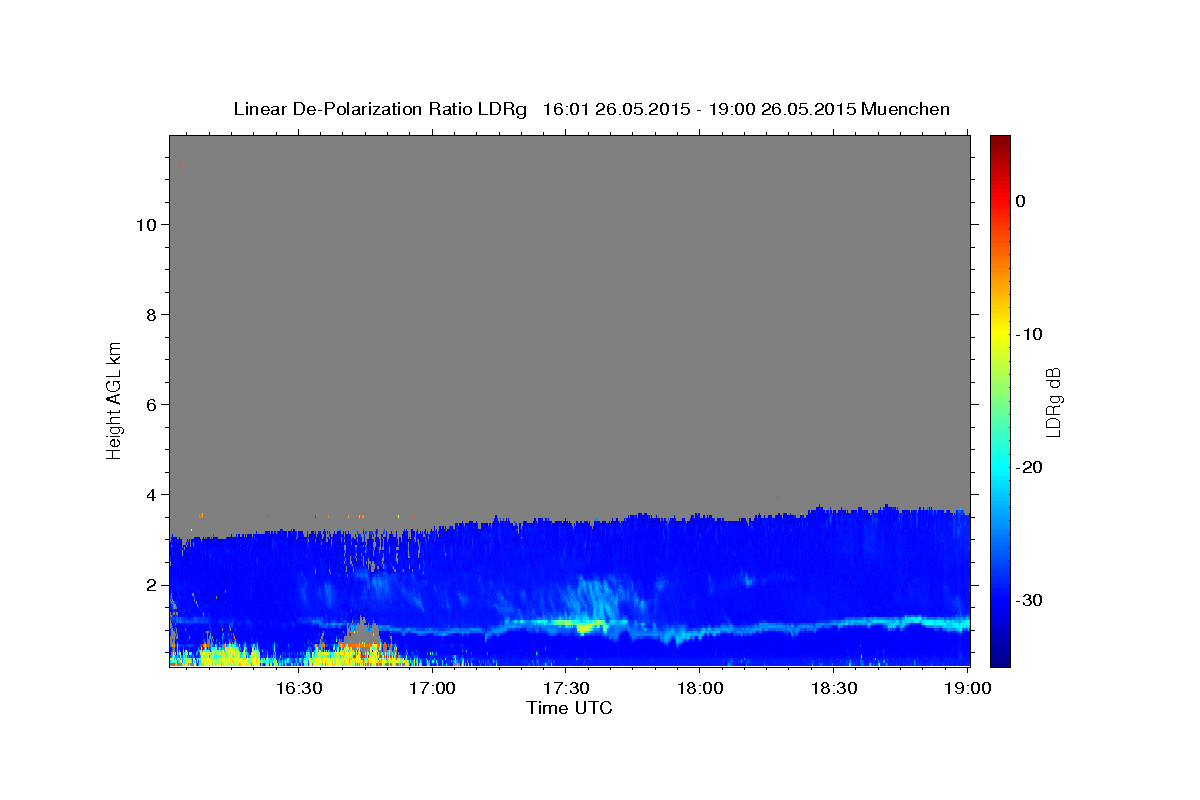Click the colorbar value -10

point(1029,334)
